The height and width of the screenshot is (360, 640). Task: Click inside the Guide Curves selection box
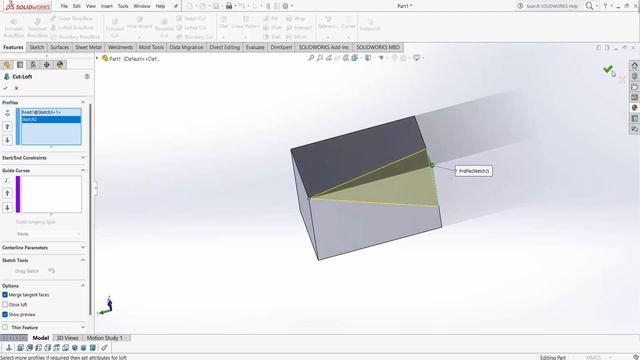51,194
